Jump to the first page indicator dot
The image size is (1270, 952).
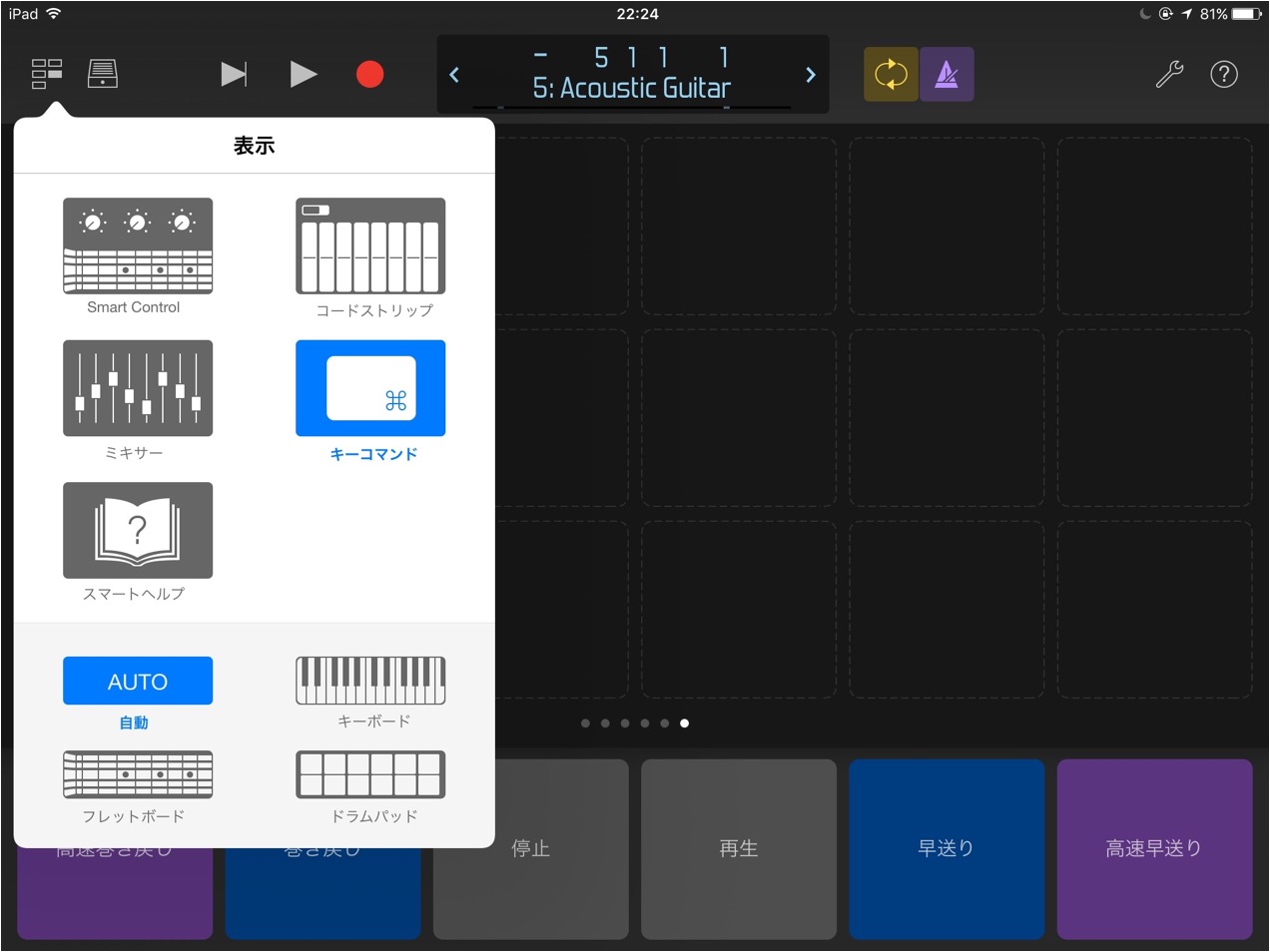(x=585, y=723)
